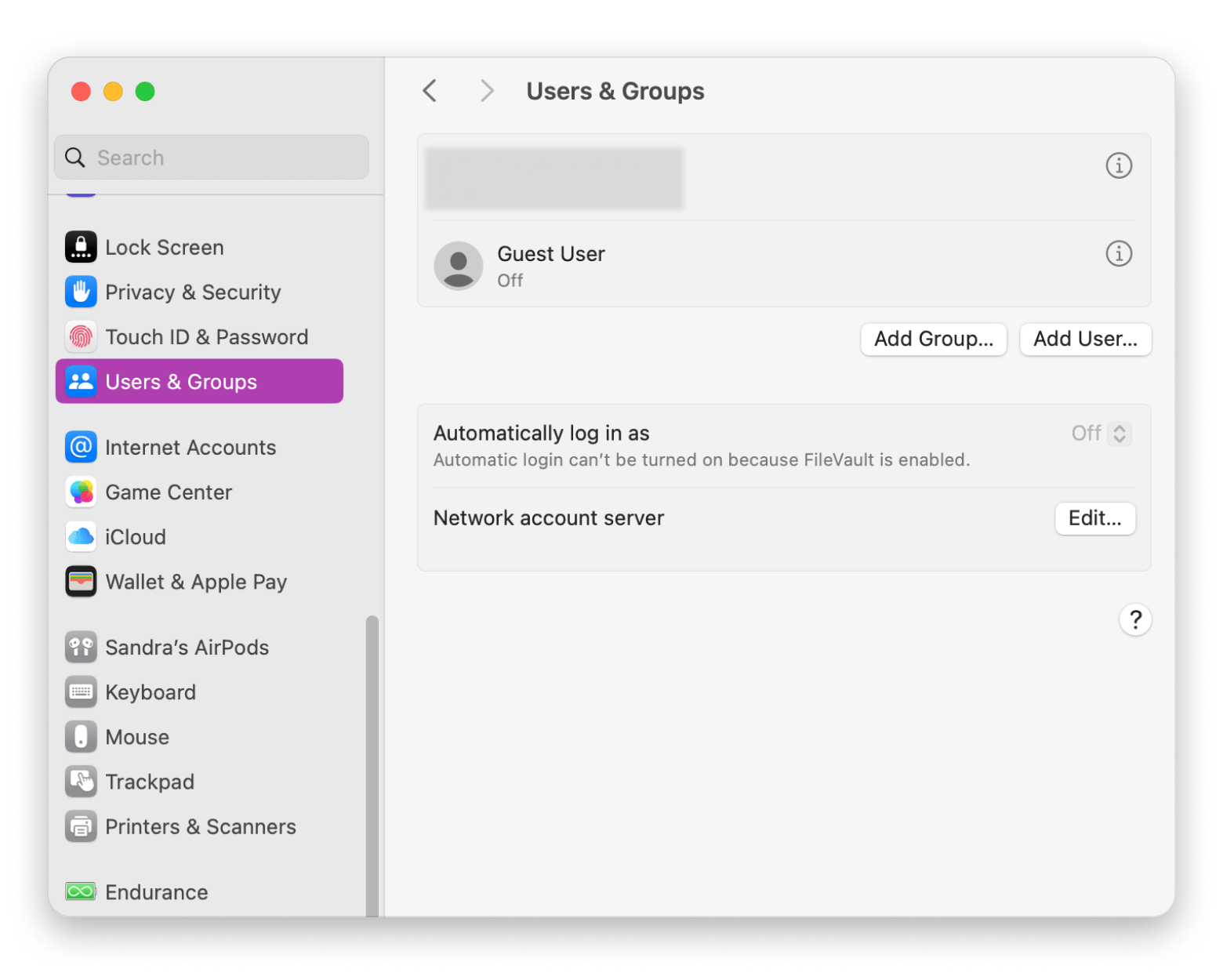
Task: Click the Users & Groups people icon
Action: [x=81, y=382]
